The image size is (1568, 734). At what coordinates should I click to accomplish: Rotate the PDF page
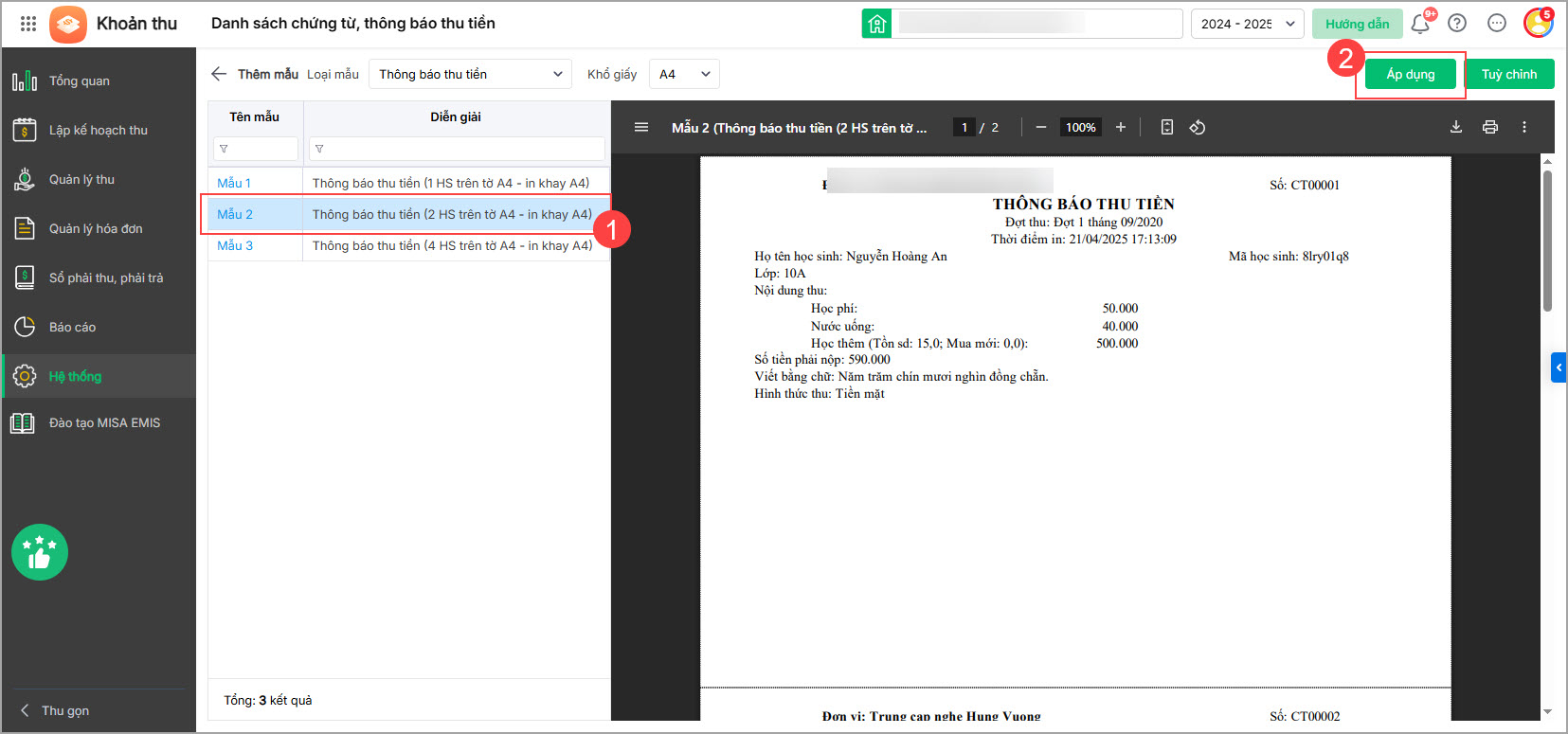tap(1198, 127)
